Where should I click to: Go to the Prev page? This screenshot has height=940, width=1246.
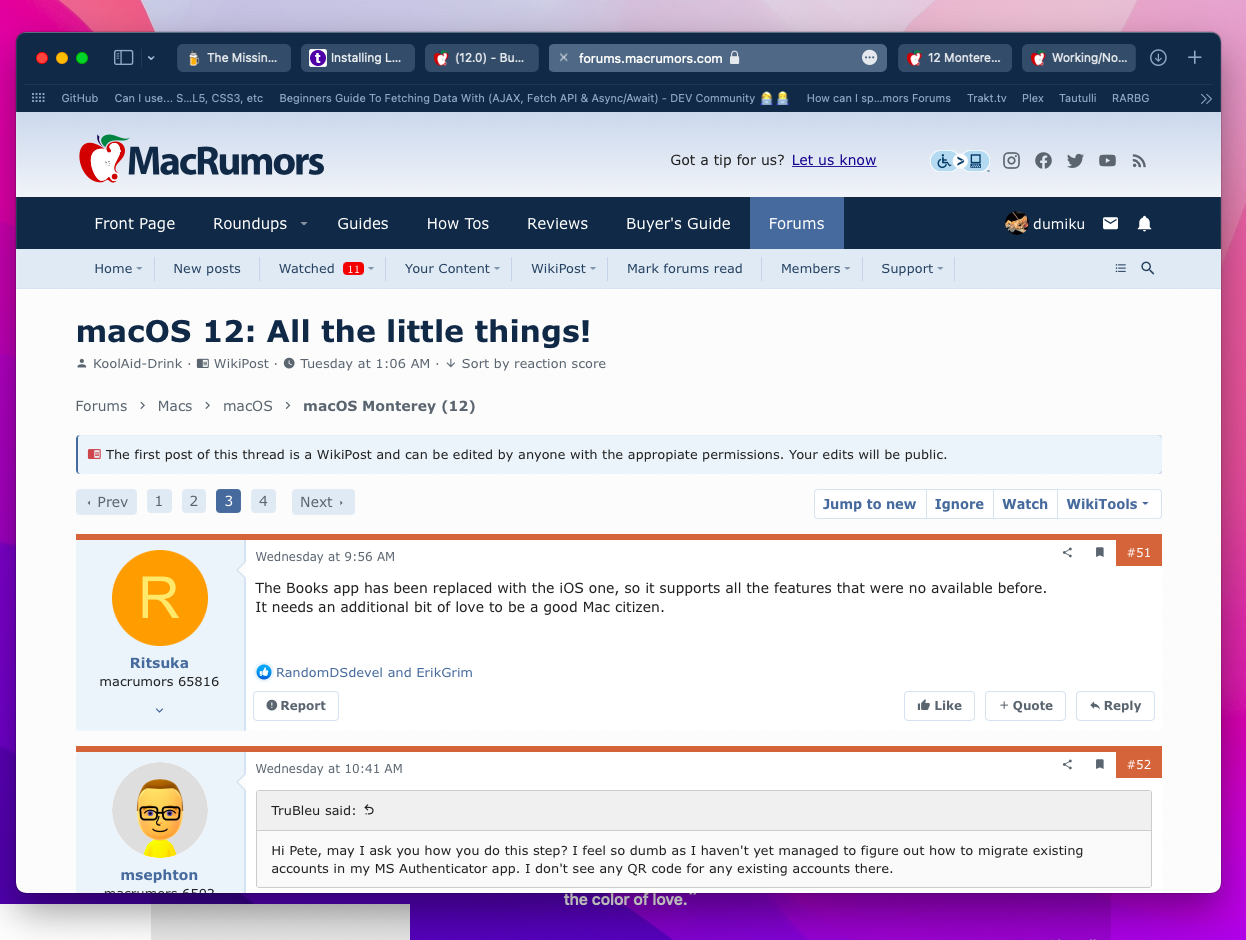[107, 502]
